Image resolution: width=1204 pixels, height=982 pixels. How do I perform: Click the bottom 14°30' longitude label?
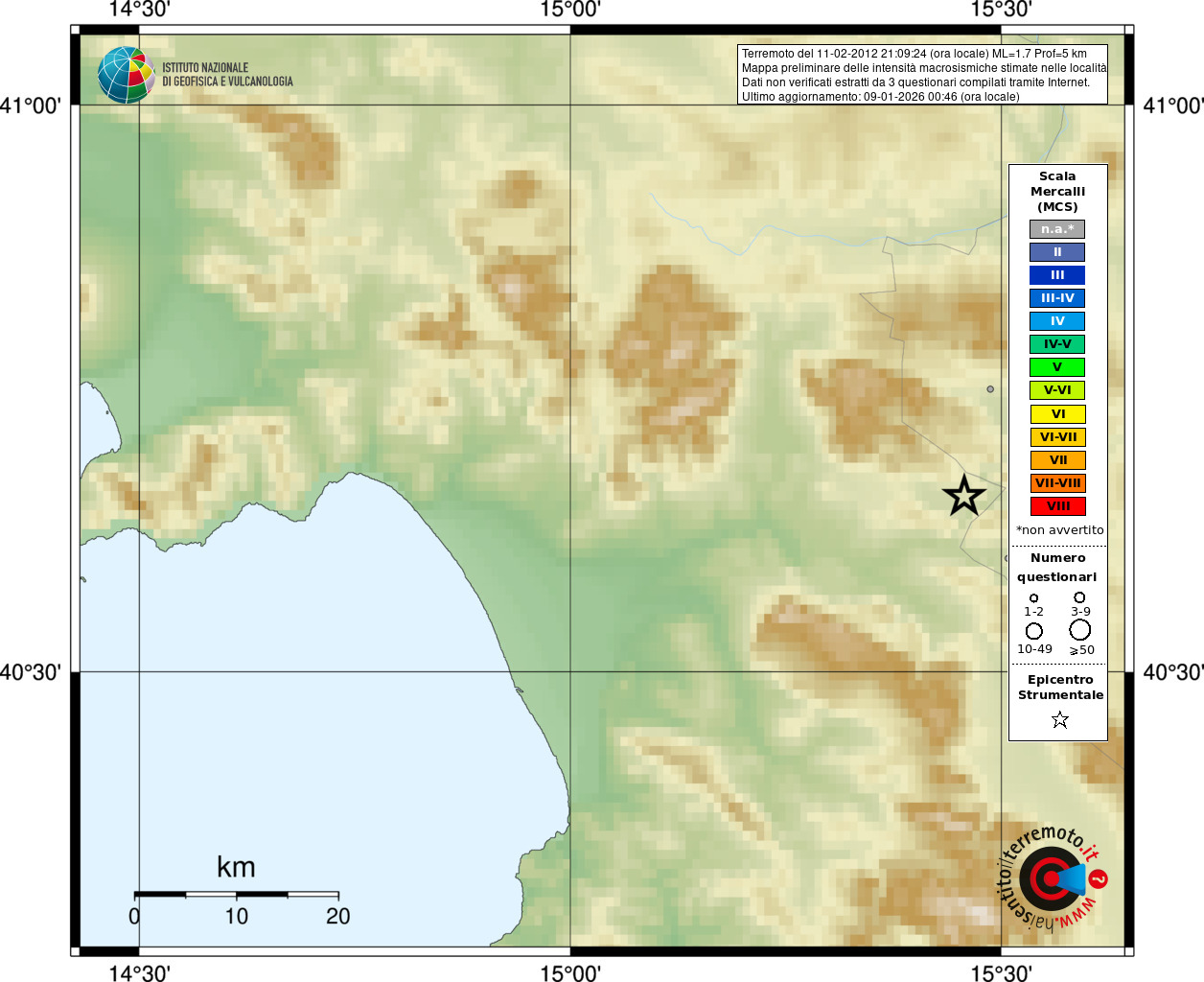pos(140,973)
